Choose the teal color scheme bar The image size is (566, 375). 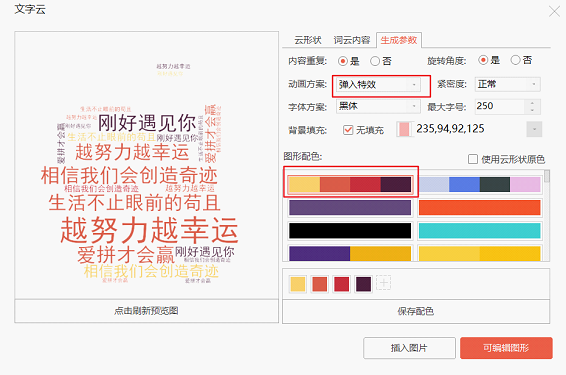pyautogui.click(x=479, y=231)
